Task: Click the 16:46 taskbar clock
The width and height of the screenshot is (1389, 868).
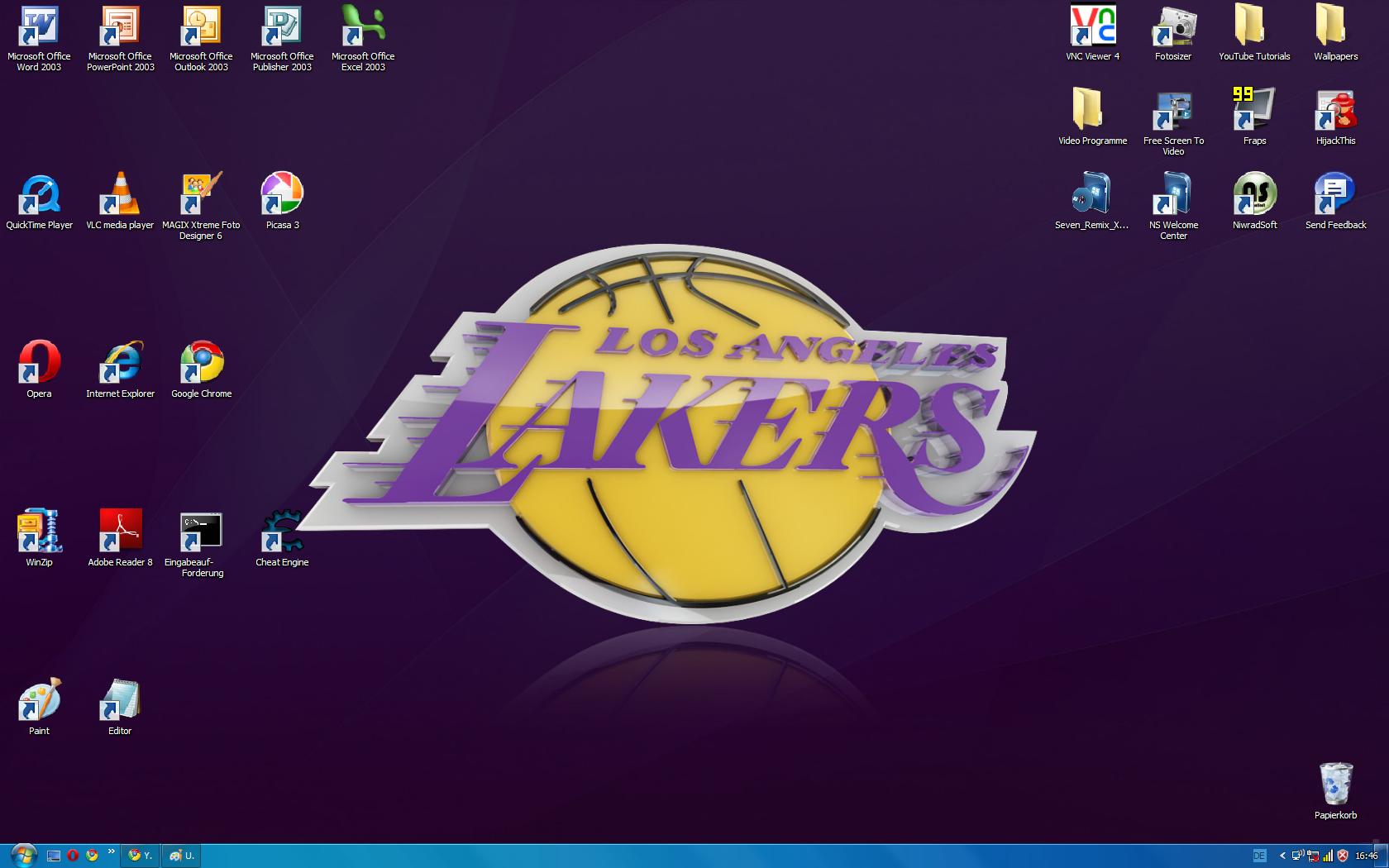Action: 1366,856
